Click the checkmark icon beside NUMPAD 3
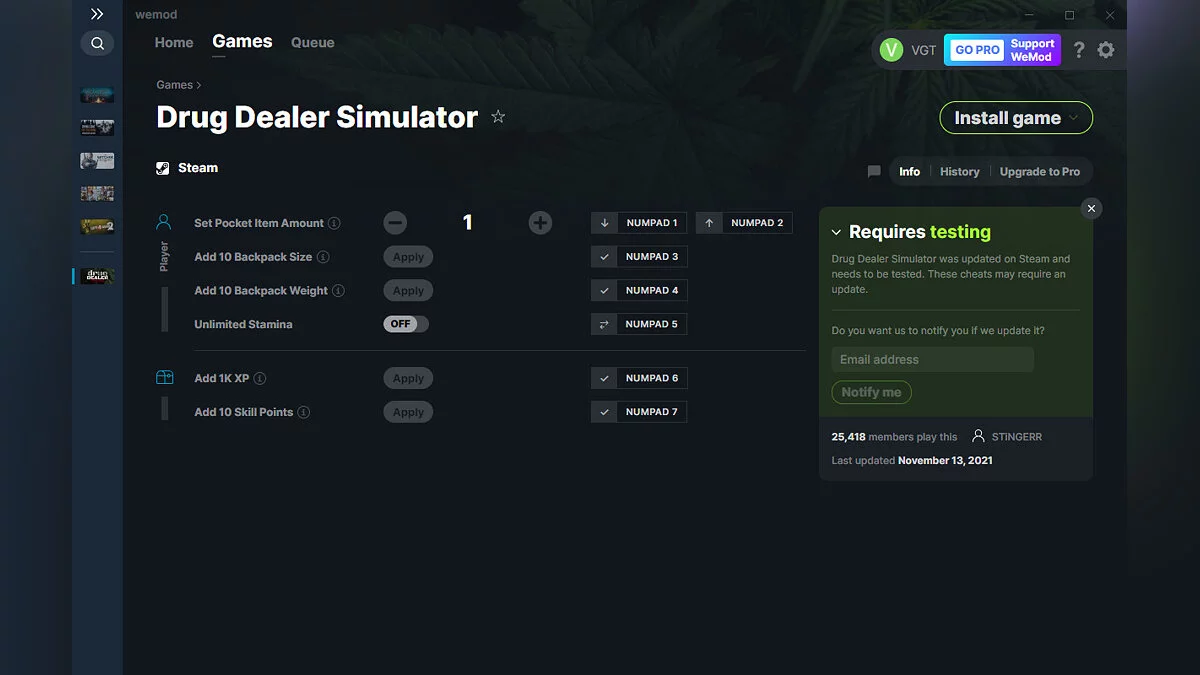This screenshot has height=675, width=1200. coord(604,257)
